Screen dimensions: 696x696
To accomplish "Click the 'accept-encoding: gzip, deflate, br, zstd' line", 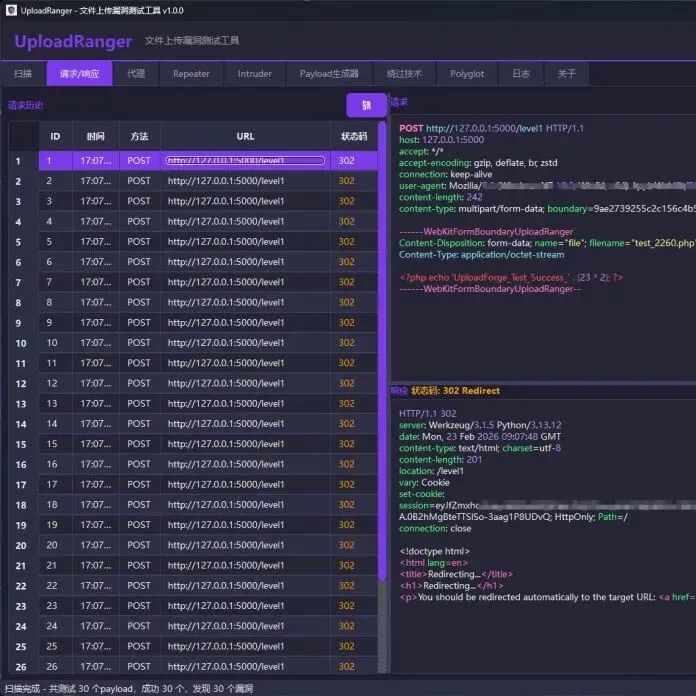I will click(x=478, y=163).
